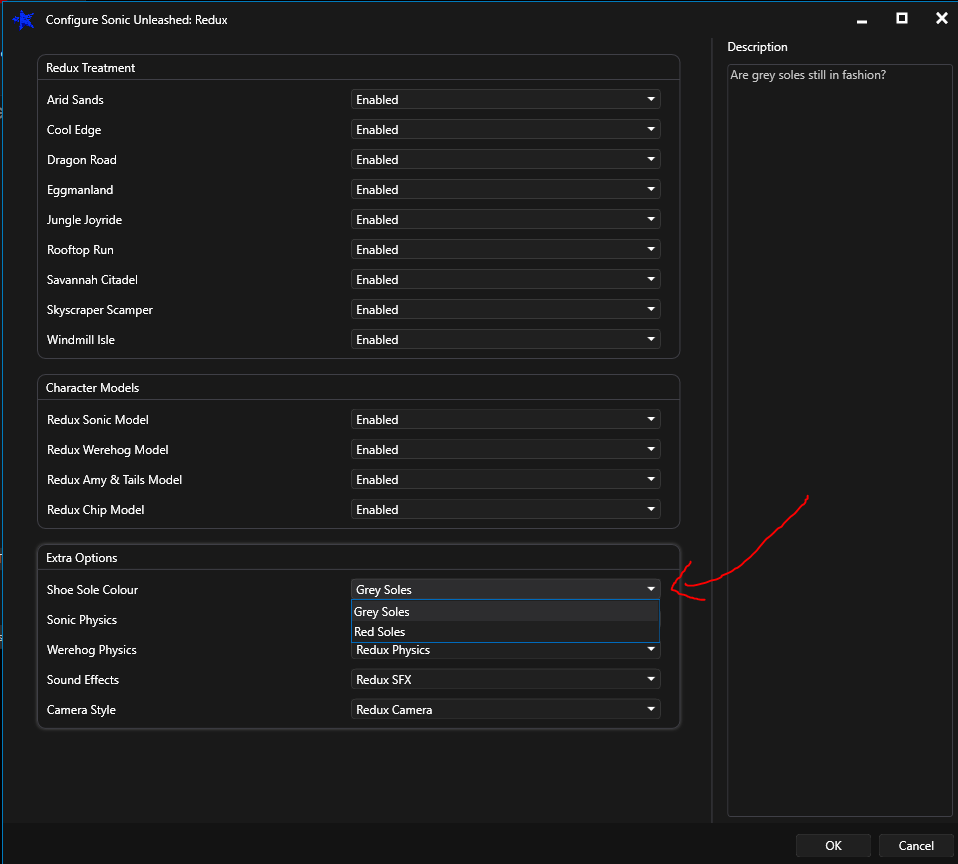Collapse the Shoe Sole Colour dropdown
The width and height of the screenshot is (958, 864).
click(x=505, y=588)
